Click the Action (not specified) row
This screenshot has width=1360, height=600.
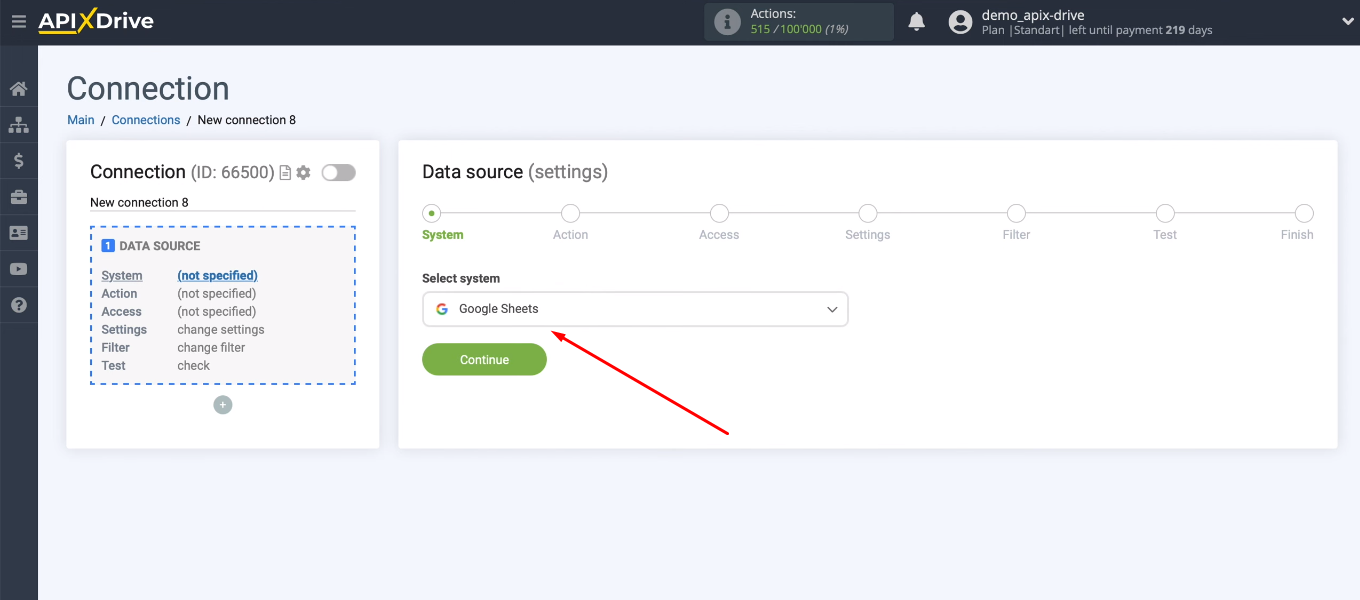(x=179, y=294)
